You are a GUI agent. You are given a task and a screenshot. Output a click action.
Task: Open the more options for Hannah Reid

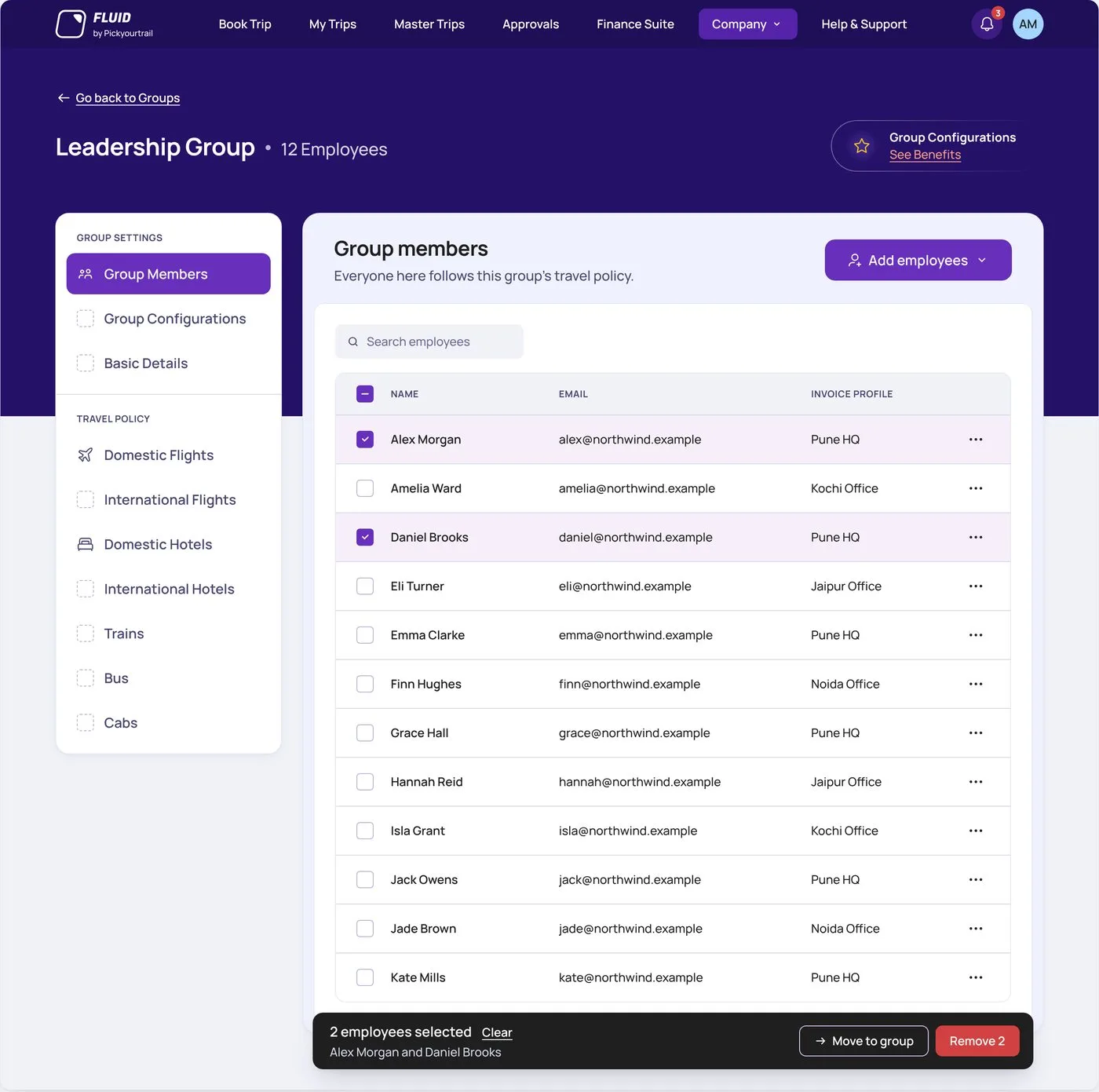976,782
